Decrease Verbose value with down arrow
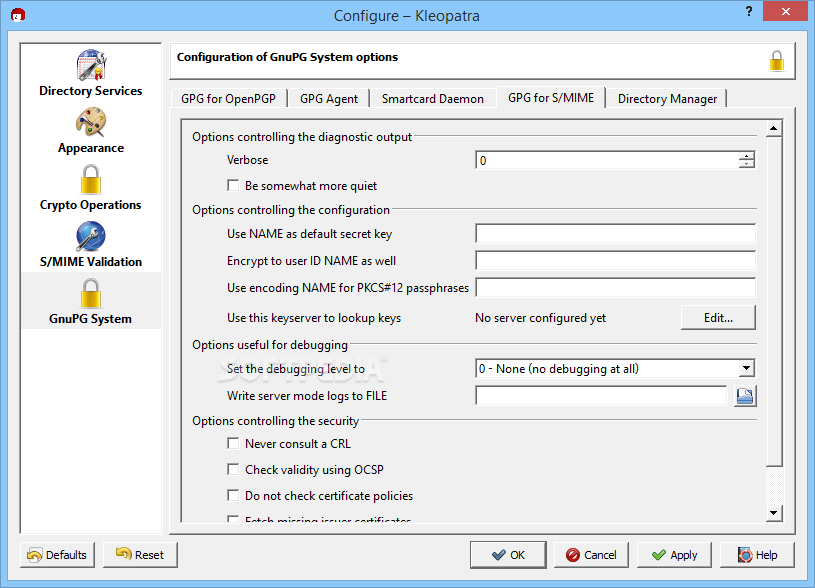The image size is (815, 588). 746,164
